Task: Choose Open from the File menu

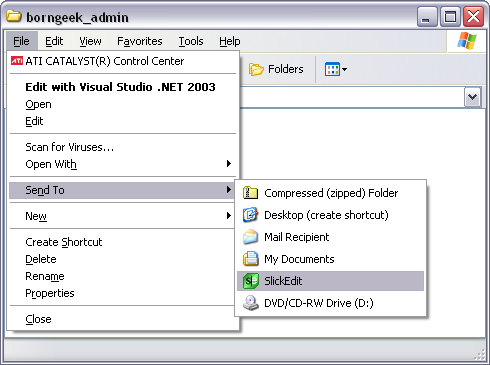Action: (x=122, y=104)
